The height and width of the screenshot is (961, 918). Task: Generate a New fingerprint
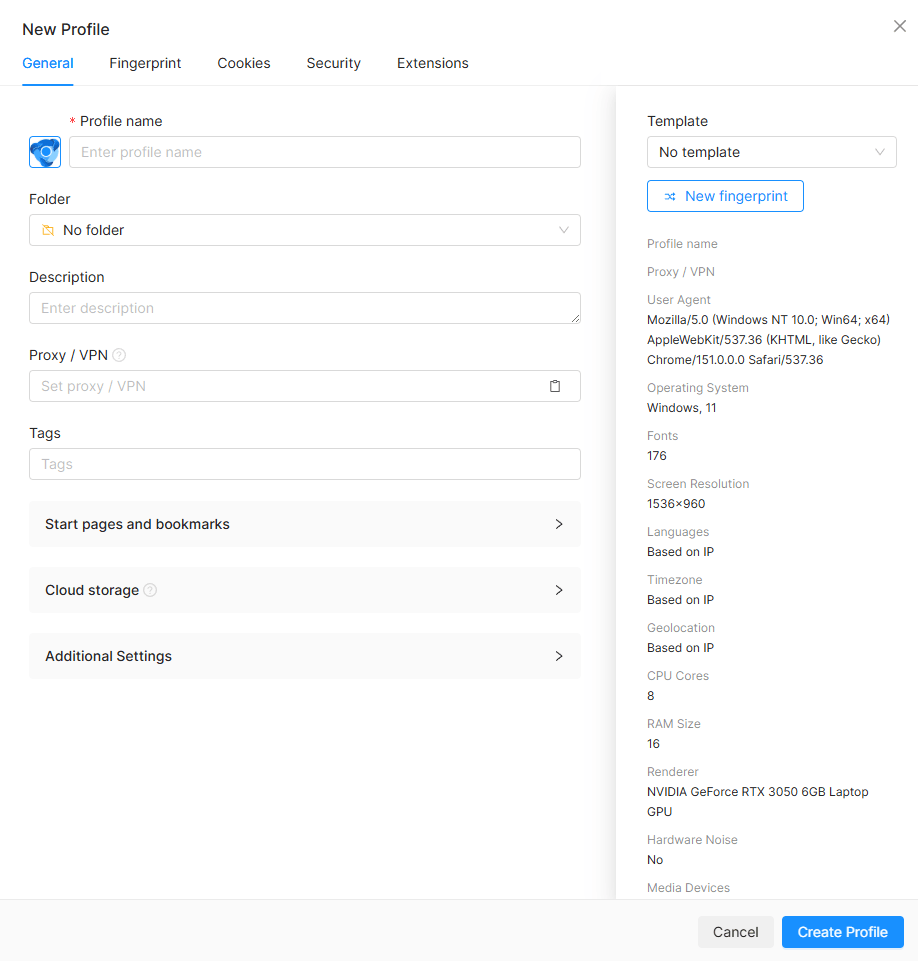tap(725, 196)
